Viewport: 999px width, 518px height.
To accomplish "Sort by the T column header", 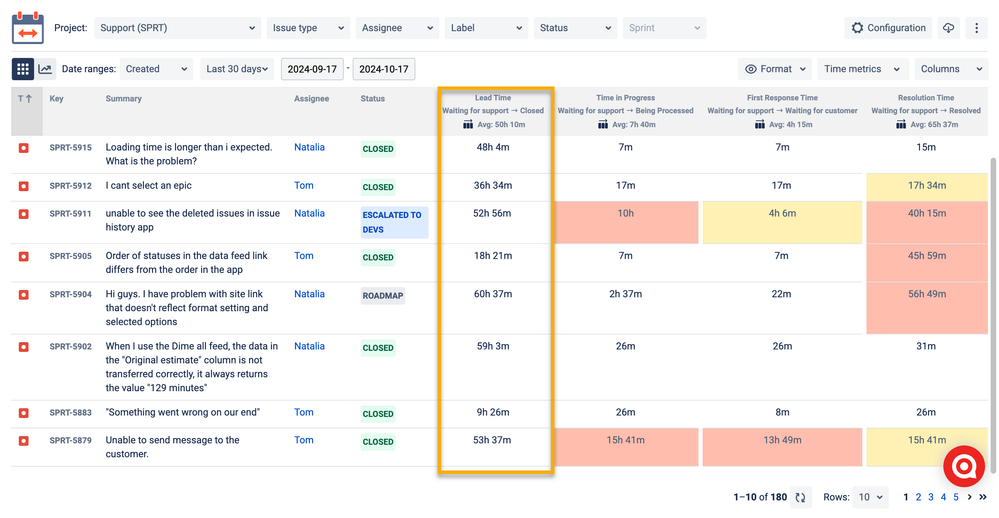I will pyautogui.click(x=24, y=99).
